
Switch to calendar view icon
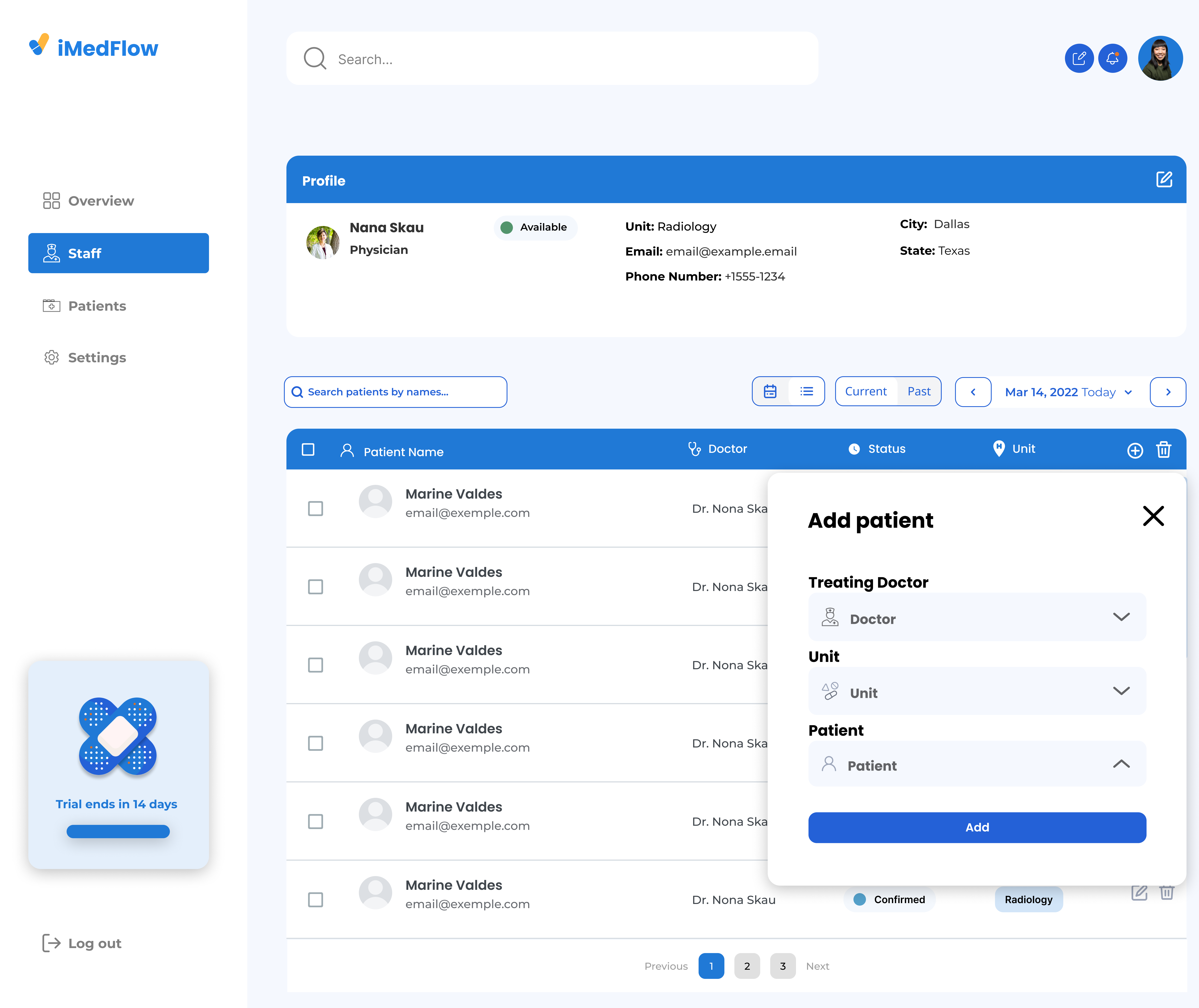click(770, 391)
